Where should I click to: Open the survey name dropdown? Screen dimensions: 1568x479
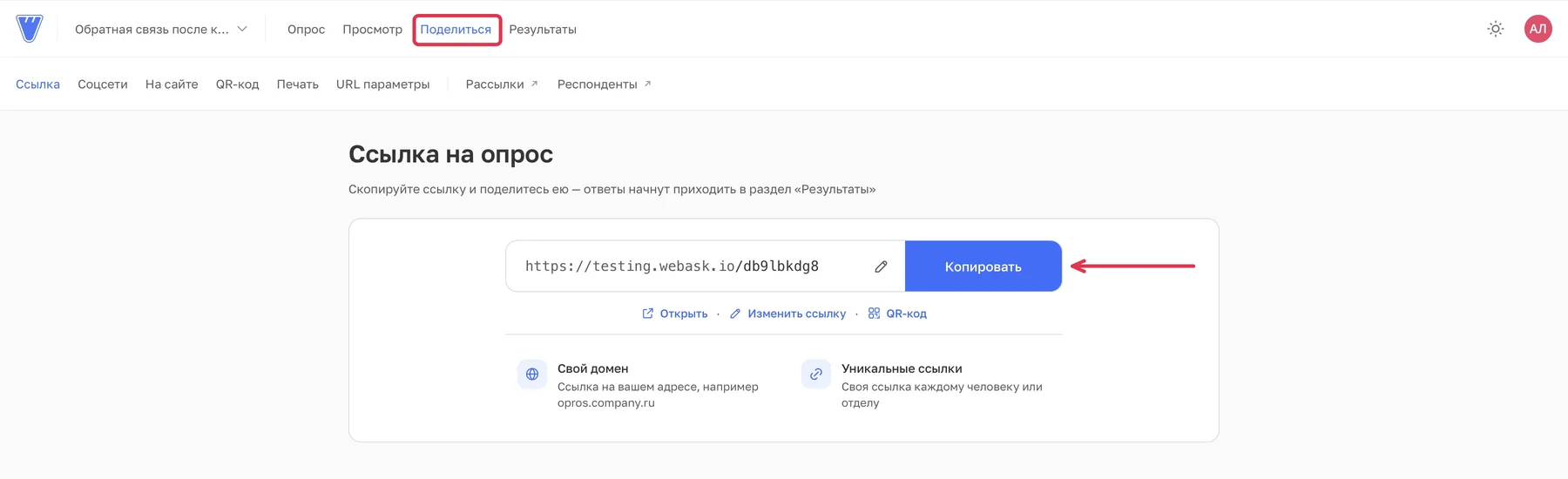(x=161, y=29)
